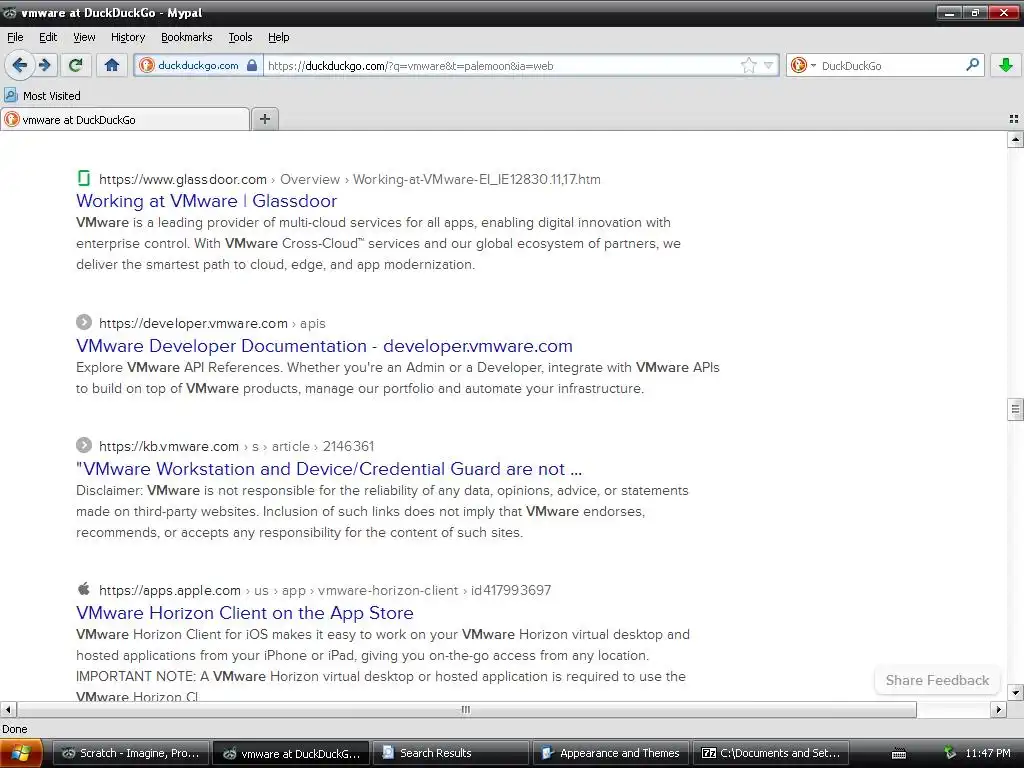Open the Help menu
This screenshot has height=768, width=1024.
pyautogui.click(x=279, y=37)
